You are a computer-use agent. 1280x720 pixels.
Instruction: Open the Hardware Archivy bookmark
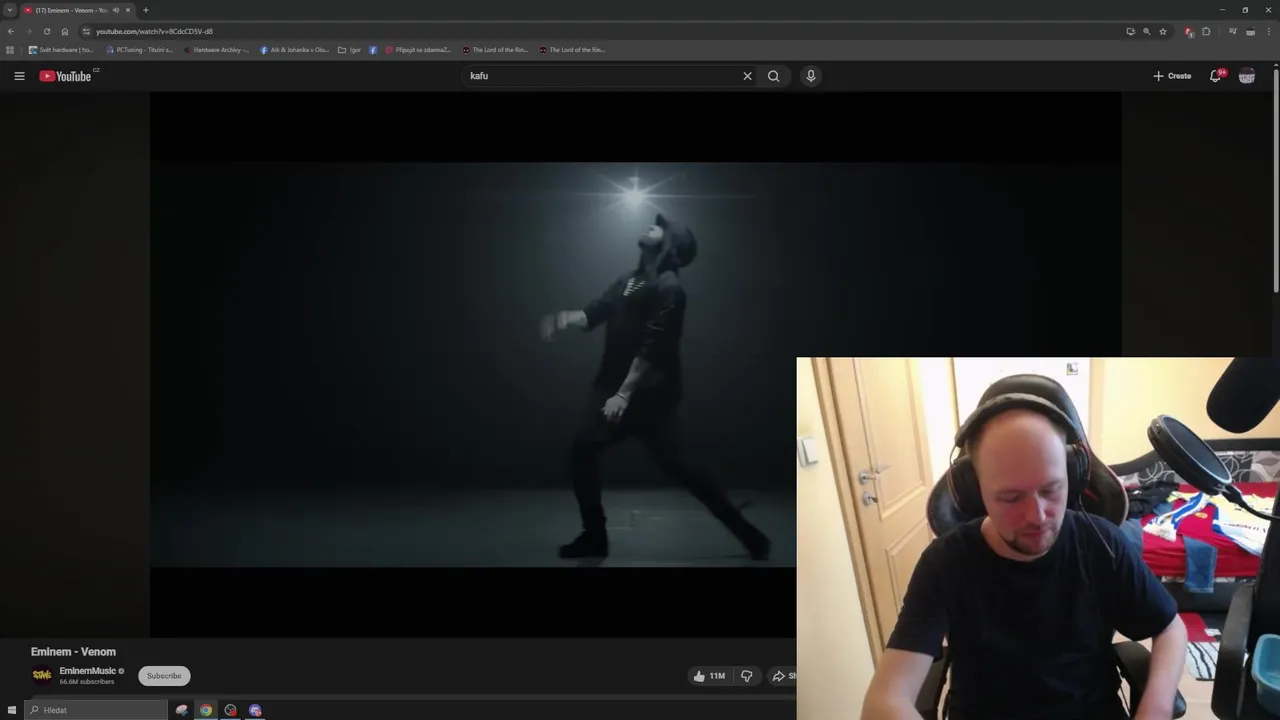(x=217, y=49)
